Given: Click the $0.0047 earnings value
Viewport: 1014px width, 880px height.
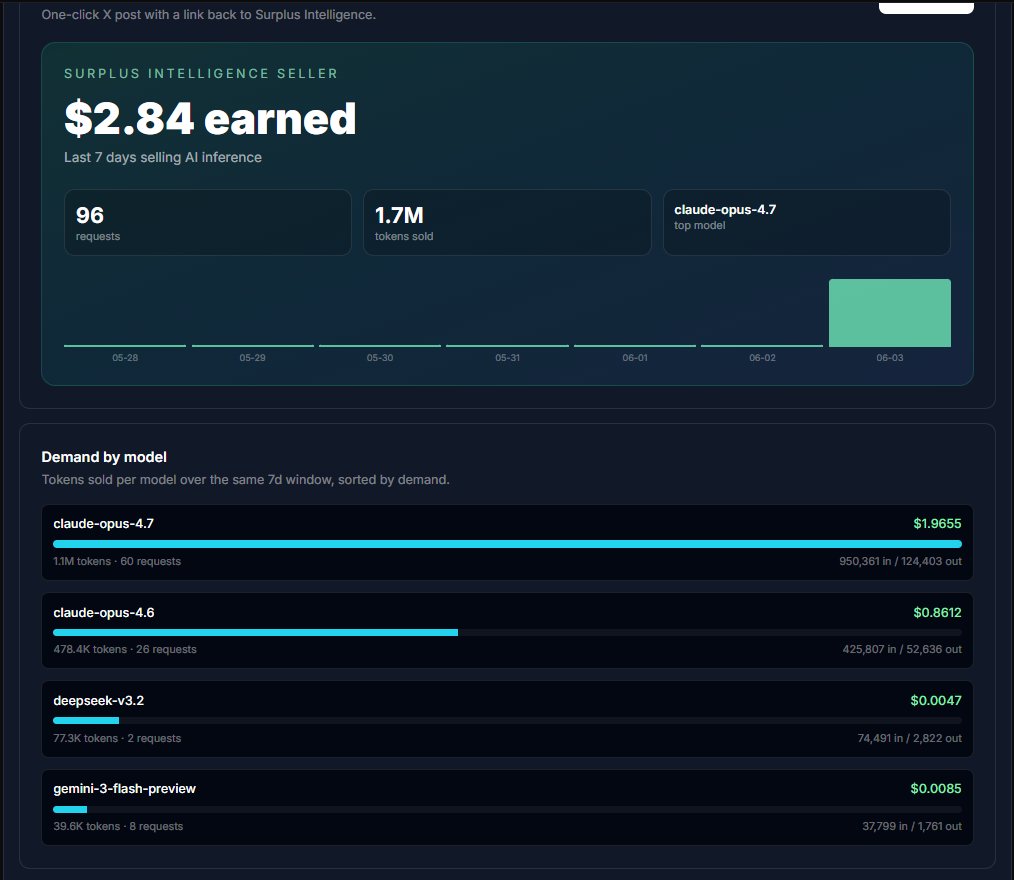Looking at the screenshot, I should (936, 700).
